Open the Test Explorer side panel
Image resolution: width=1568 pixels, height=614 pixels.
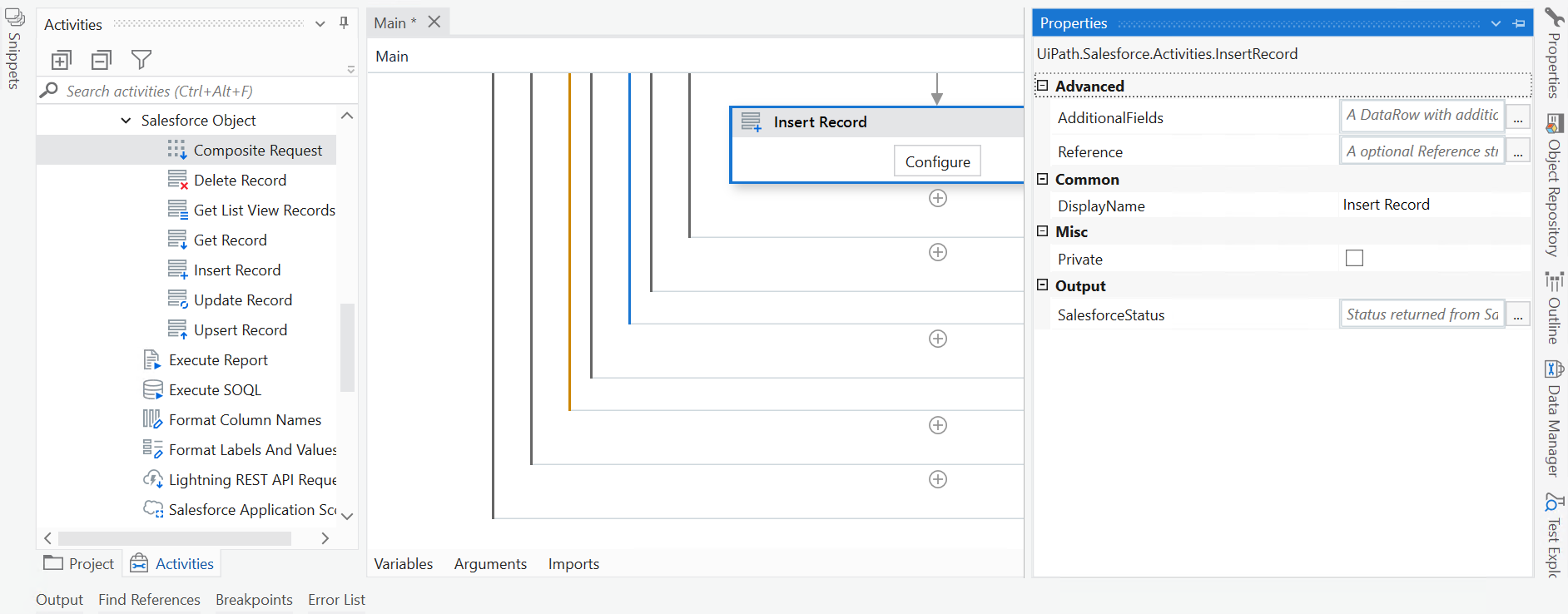point(1554,534)
